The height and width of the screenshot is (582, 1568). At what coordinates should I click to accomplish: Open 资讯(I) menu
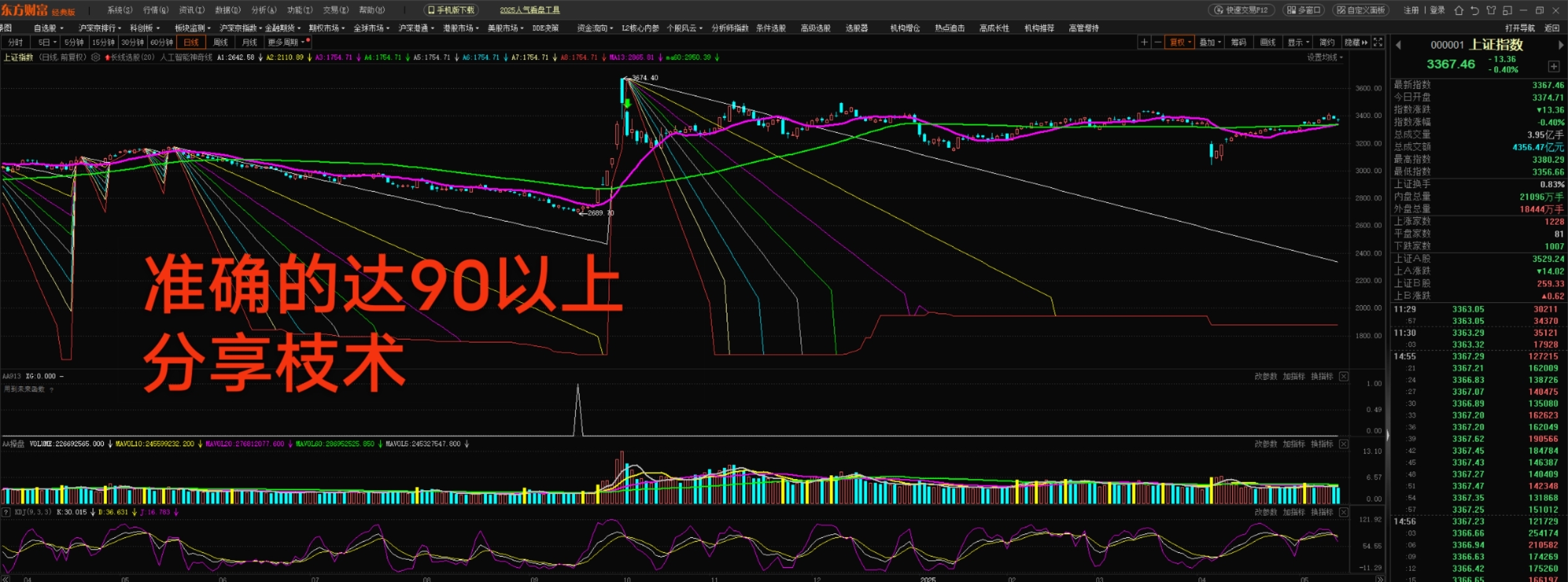192,10
